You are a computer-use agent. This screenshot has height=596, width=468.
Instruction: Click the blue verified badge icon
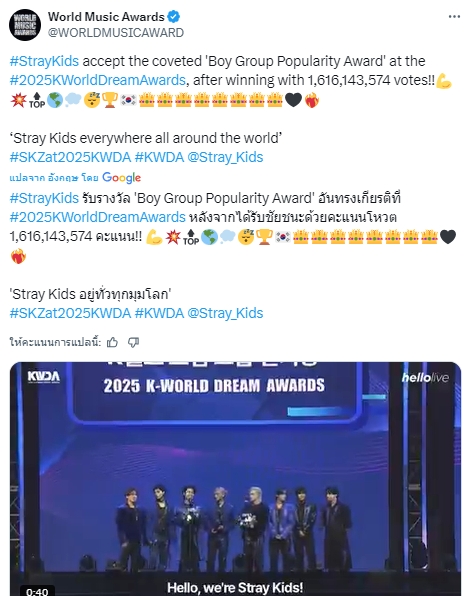174,17
